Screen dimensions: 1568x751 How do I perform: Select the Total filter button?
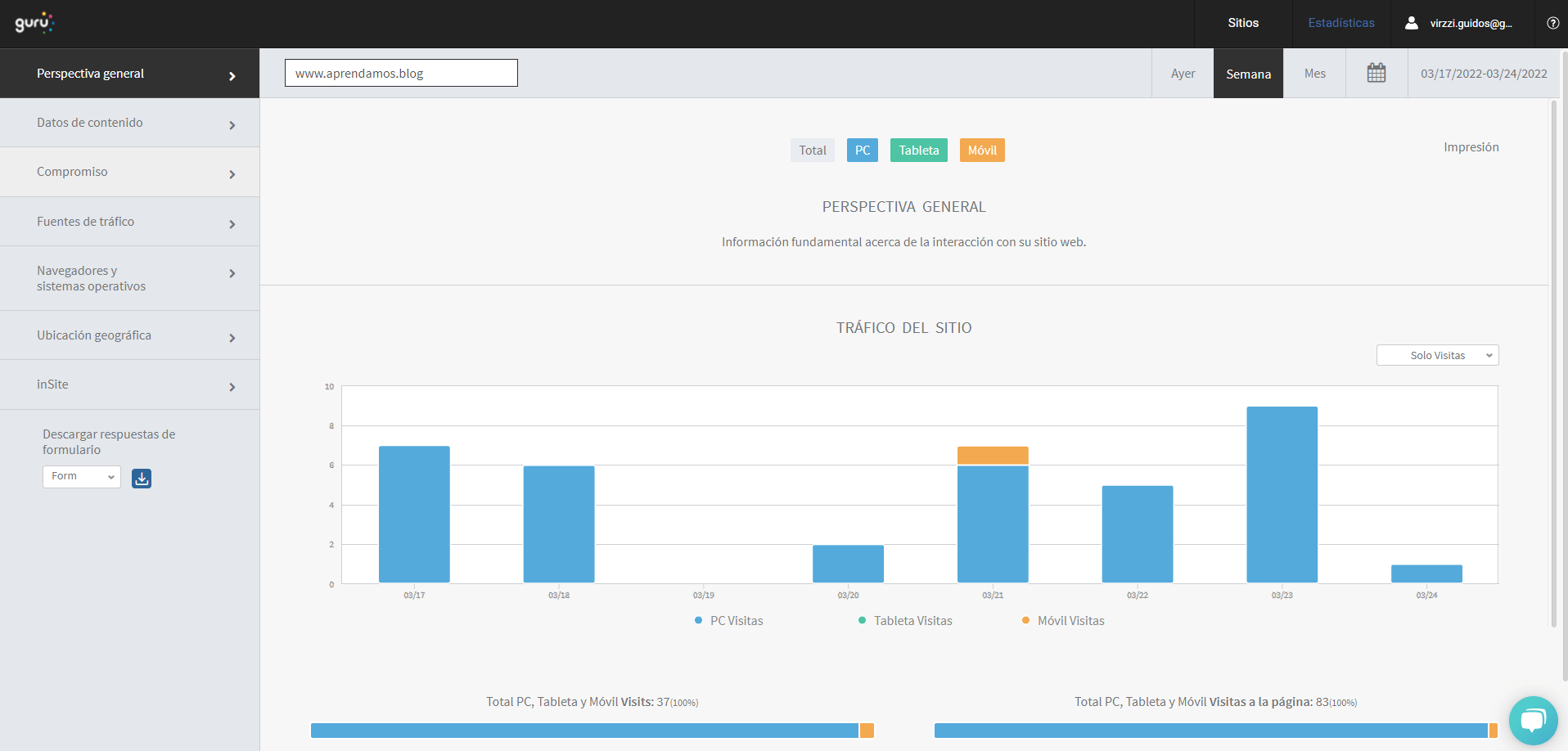[x=812, y=151]
